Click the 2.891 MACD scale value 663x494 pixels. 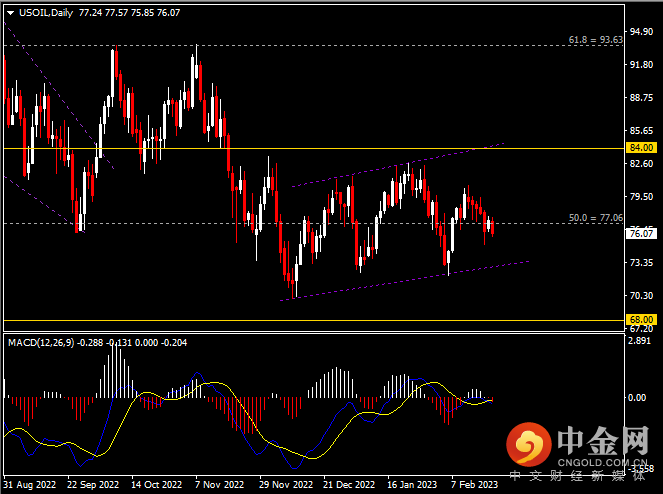642,342
